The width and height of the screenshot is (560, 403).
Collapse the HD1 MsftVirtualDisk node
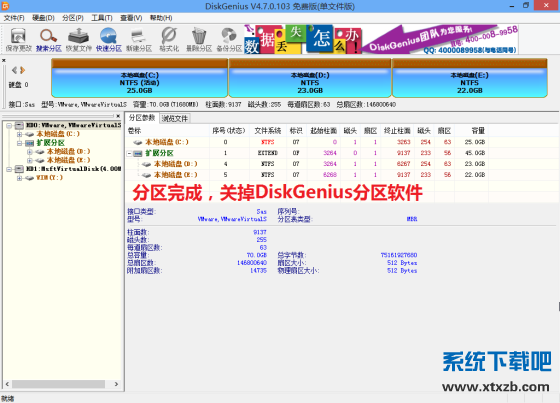pyautogui.click(x=9, y=169)
